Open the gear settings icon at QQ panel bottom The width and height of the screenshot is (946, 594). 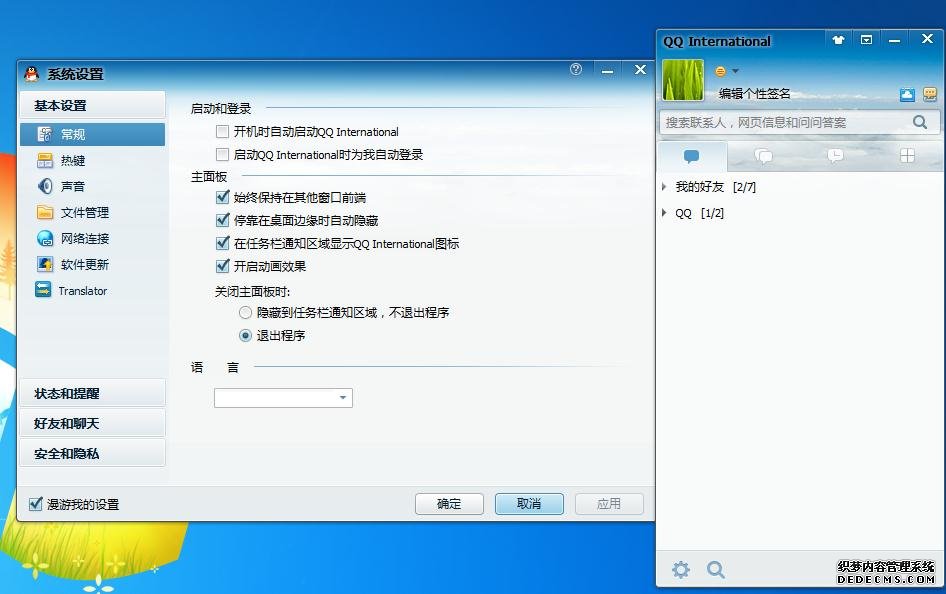pyautogui.click(x=681, y=569)
